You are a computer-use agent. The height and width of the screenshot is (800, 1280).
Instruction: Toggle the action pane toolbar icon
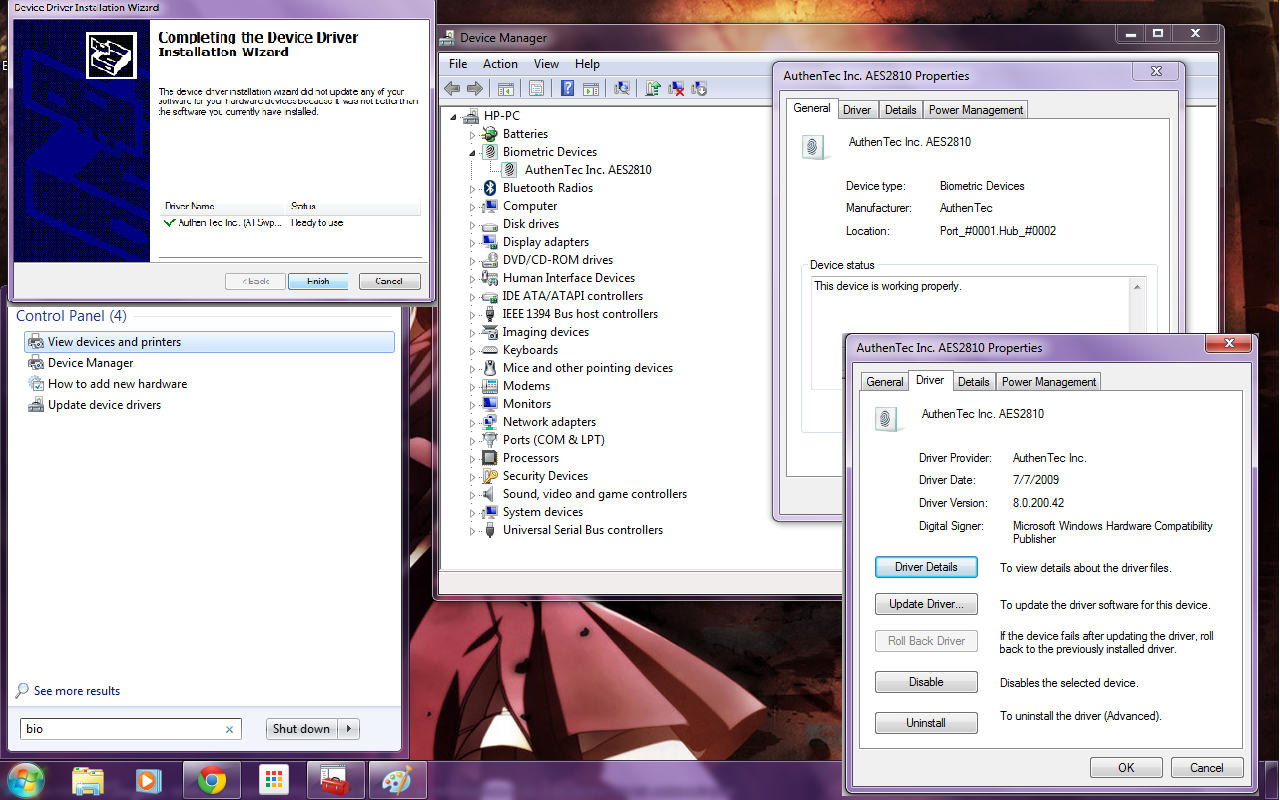pyautogui.click(x=590, y=88)
